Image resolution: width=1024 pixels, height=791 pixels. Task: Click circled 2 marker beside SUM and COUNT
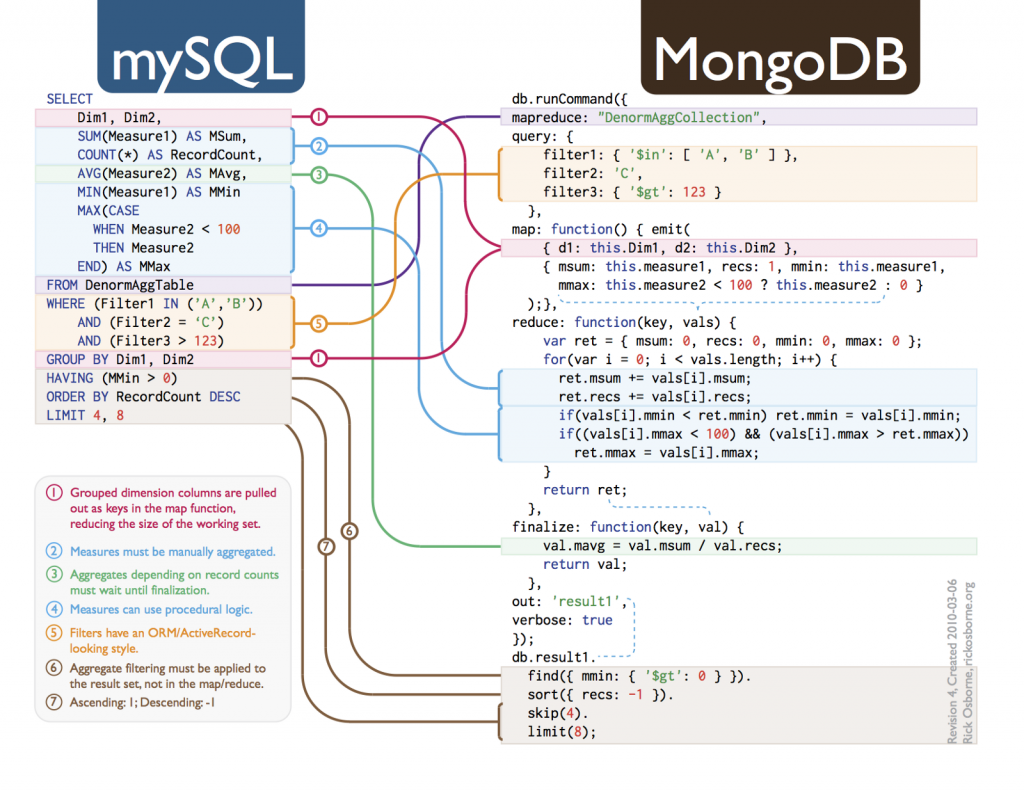click(318, 146)
